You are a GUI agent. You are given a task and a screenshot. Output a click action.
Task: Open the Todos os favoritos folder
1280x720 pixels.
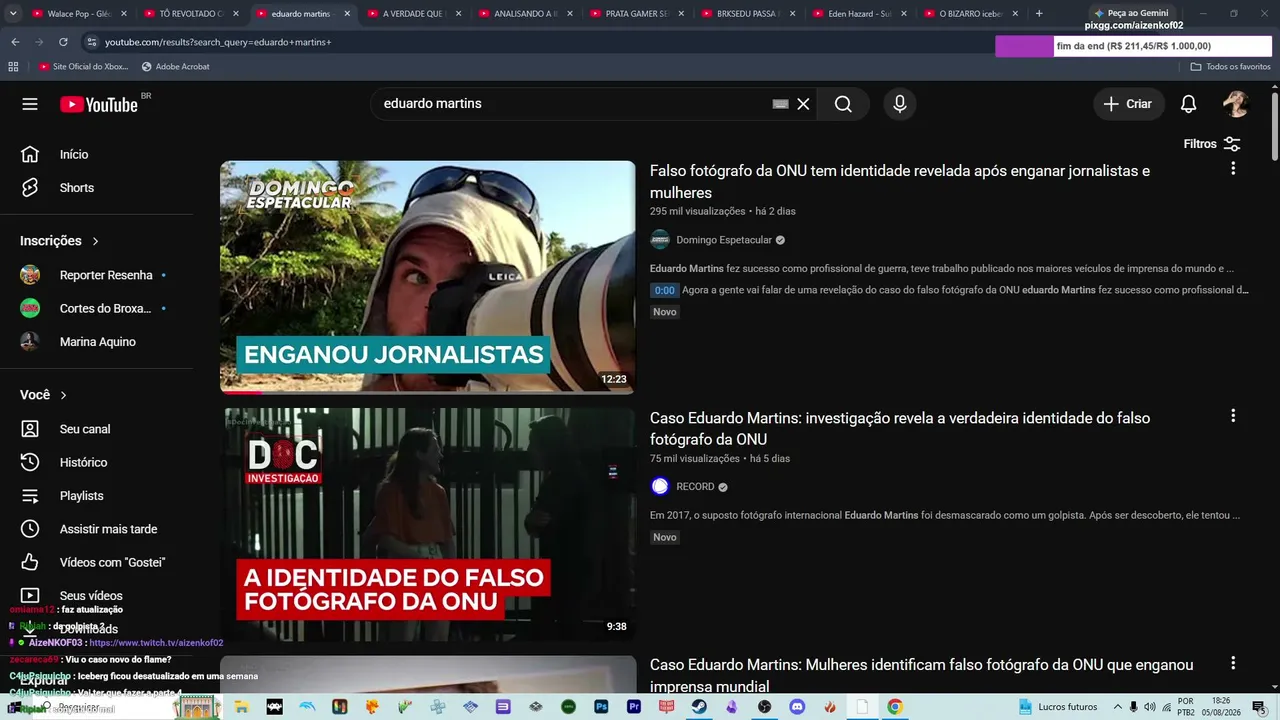[1230, 67]
